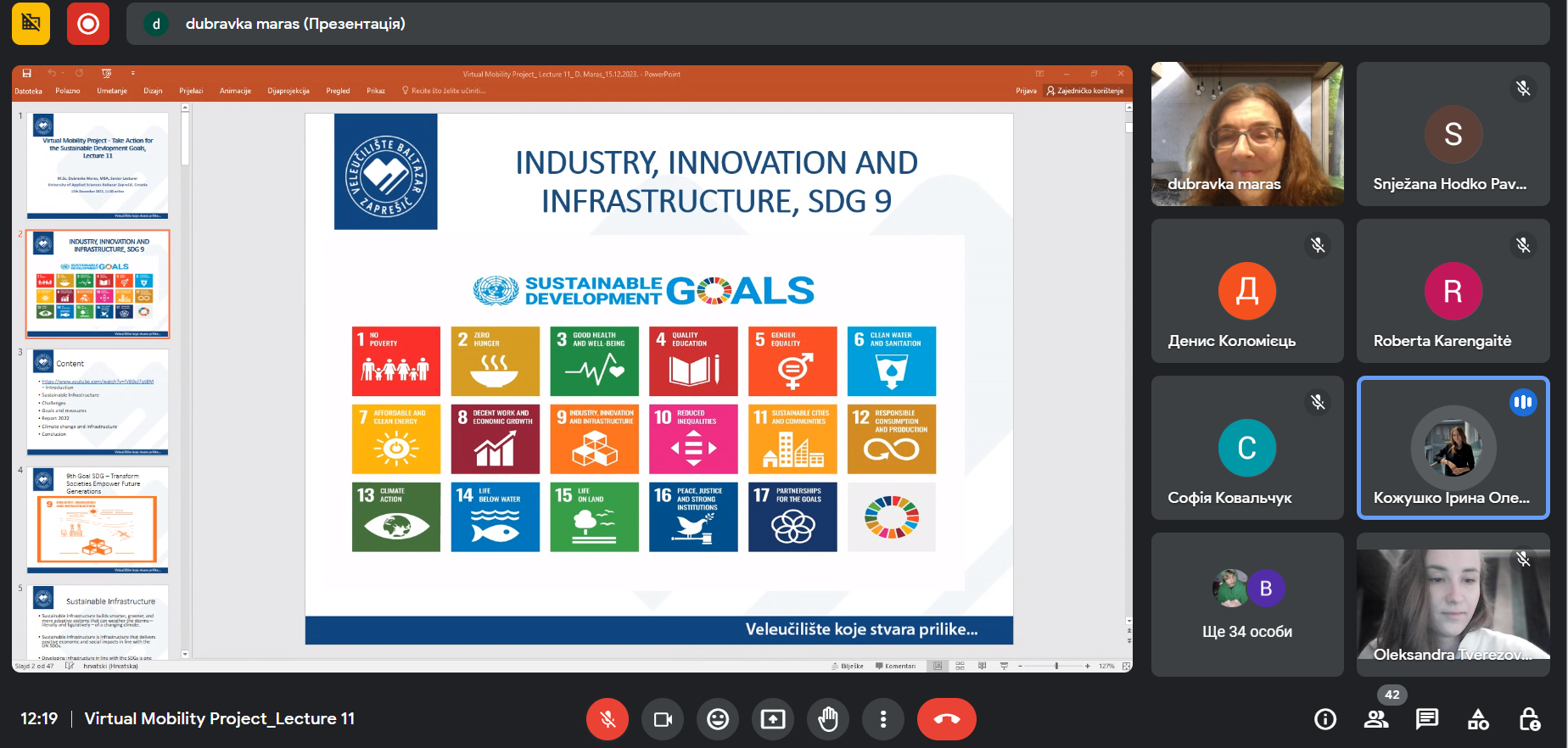Open the emoji reactions picker

pyautogui.click(x=718, y=719)
